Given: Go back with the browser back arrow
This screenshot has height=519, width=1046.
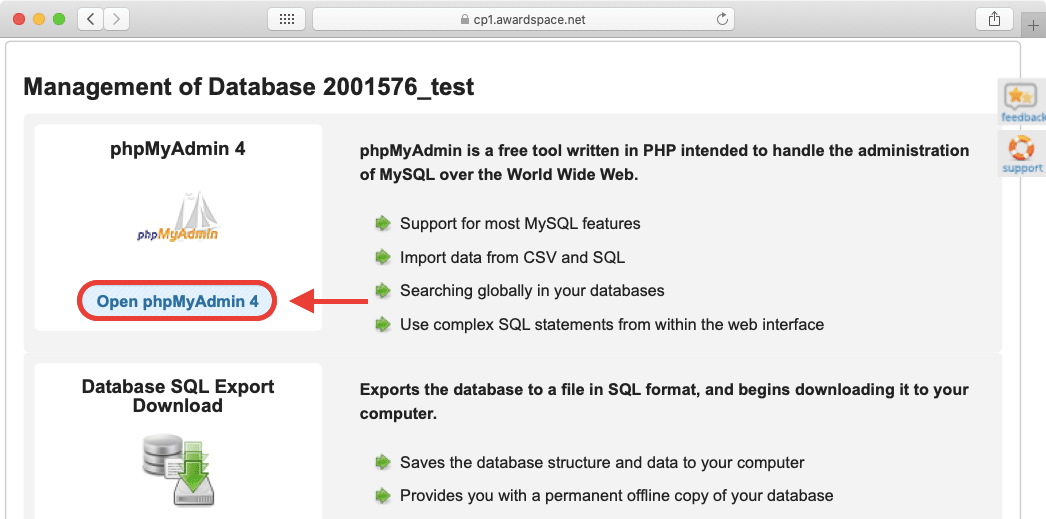Looking at the screenshot, I should pos(90,19).
